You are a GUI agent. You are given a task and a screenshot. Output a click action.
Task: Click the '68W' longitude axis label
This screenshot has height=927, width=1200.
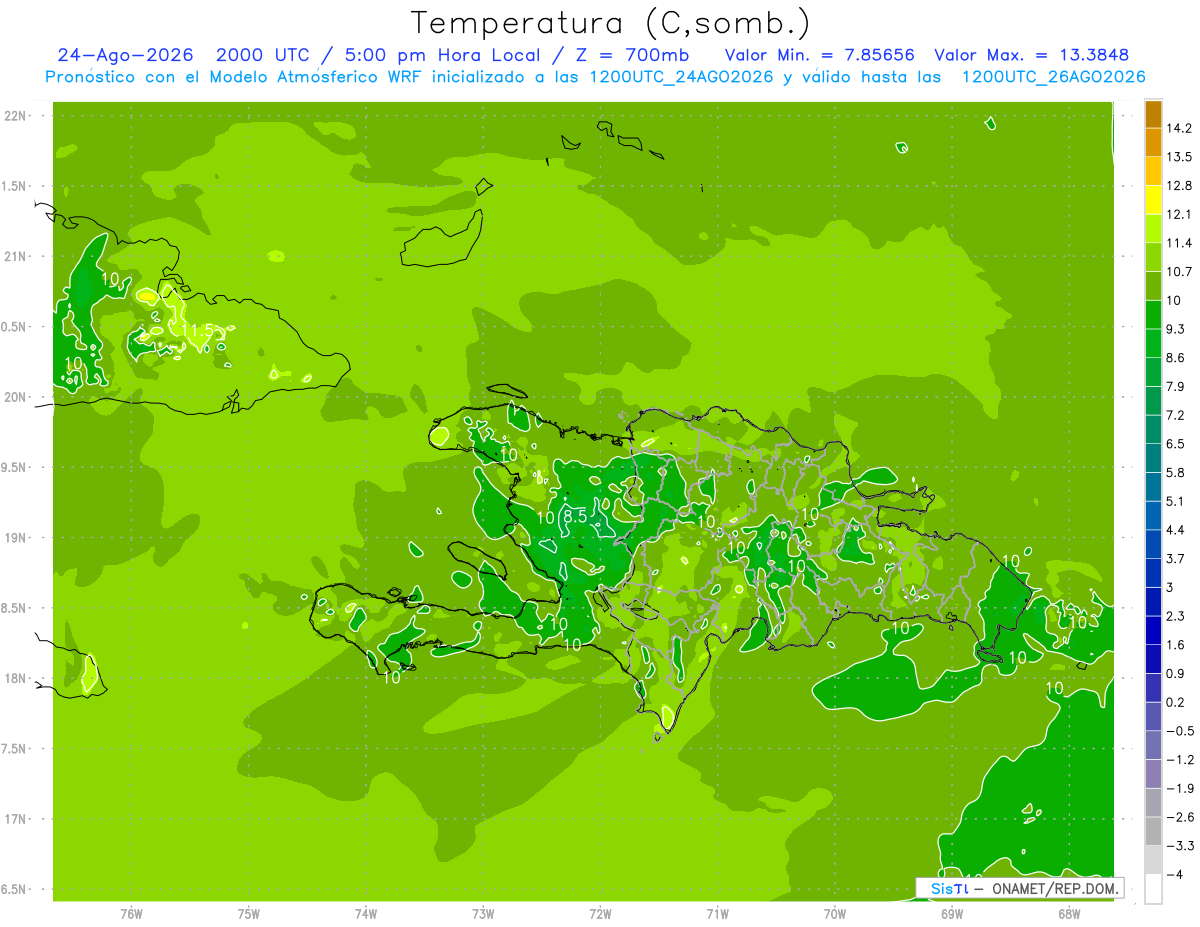point(1069,913)
